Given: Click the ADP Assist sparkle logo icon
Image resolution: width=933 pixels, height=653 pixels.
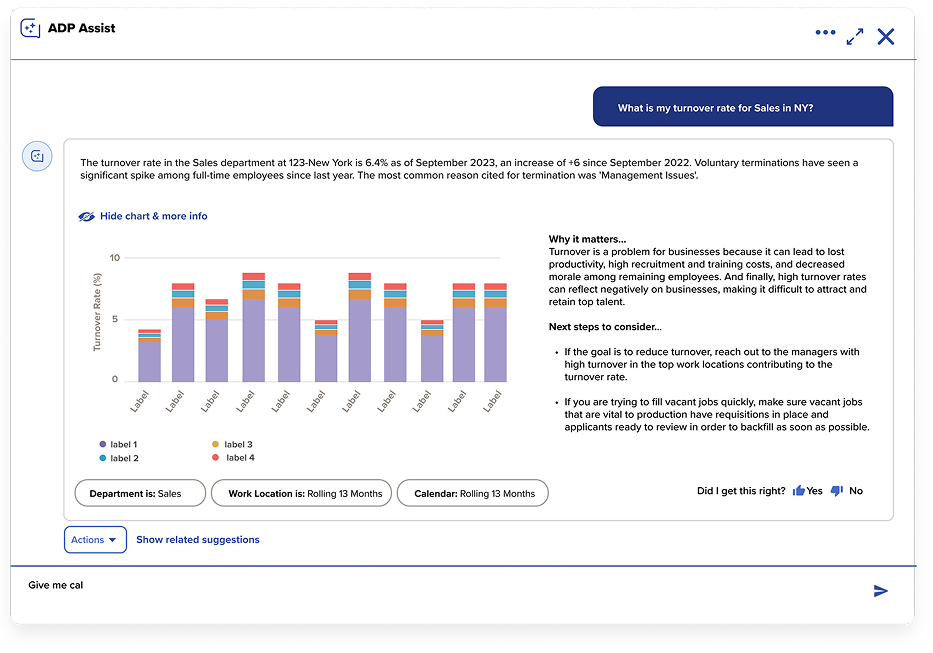Looking at the screenshot, I should (30, 28).
